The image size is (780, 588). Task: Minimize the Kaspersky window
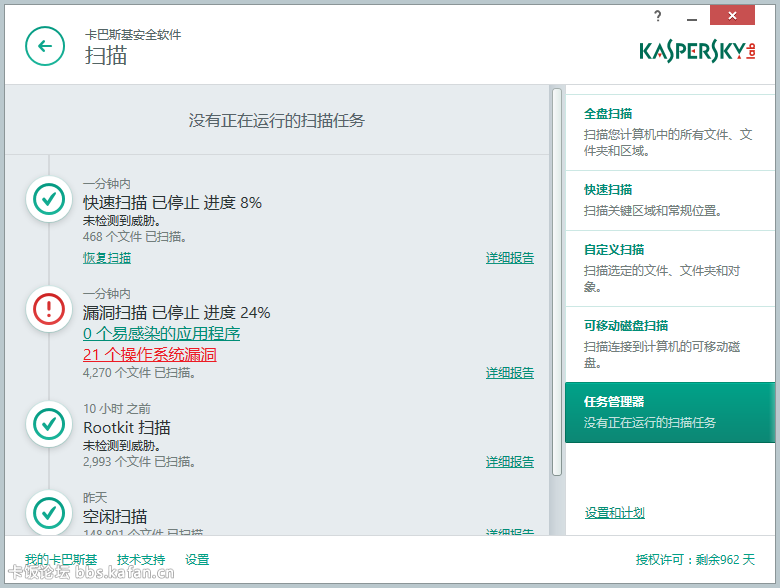(x=691, y=17)
